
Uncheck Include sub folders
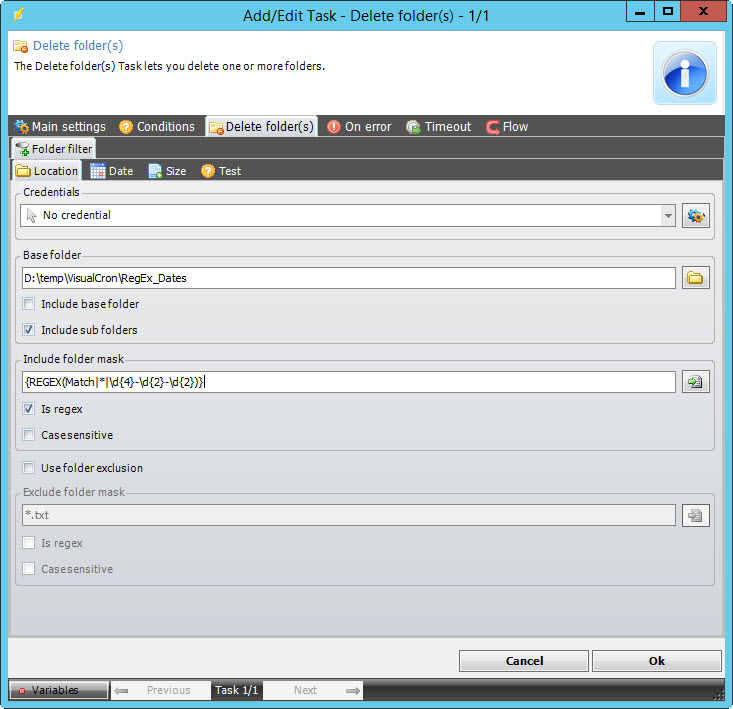pos(28,330)
